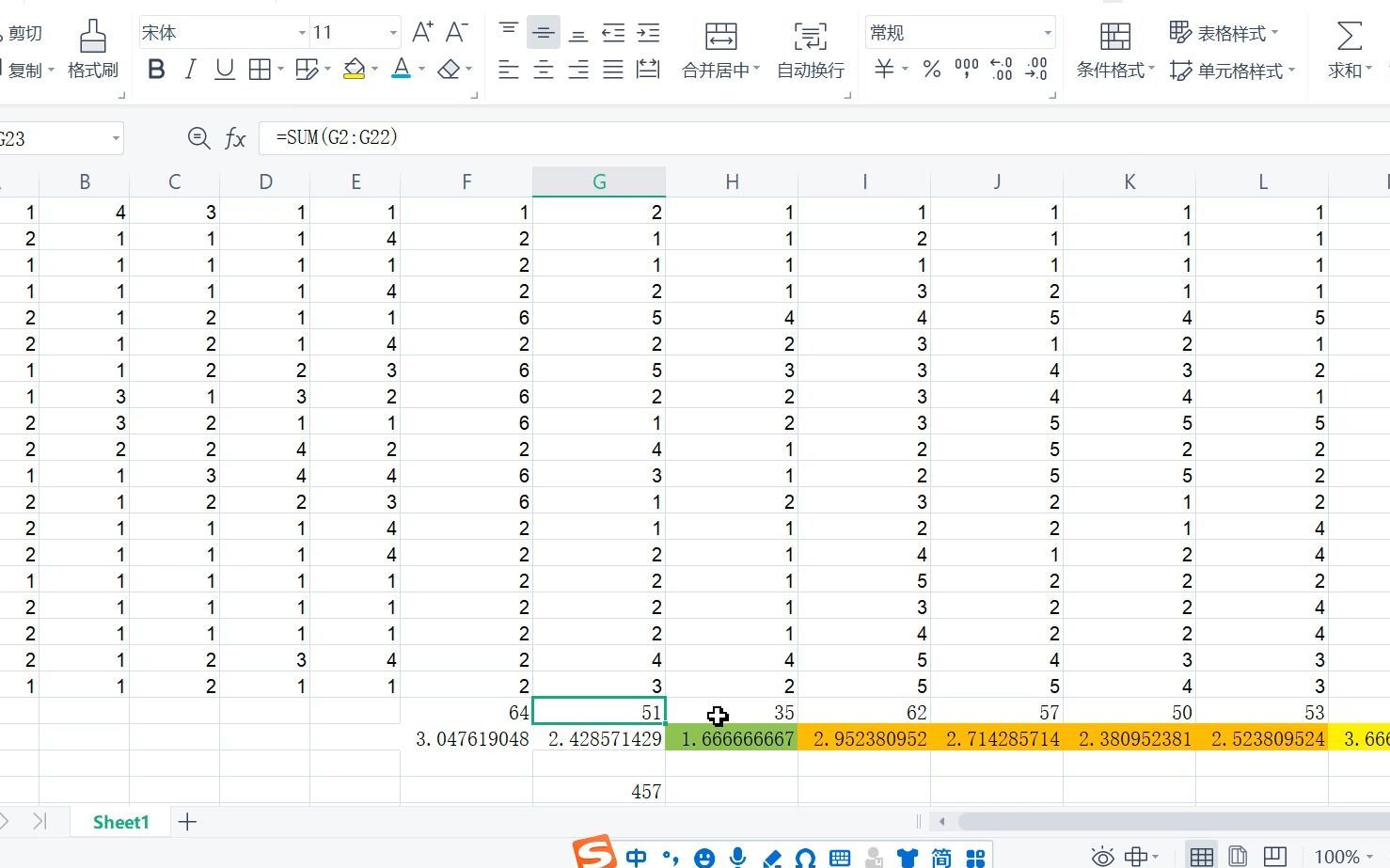Switch to Page Break Preview icon
Screen dimensions: 1390x868
[x=1274, y=856]
